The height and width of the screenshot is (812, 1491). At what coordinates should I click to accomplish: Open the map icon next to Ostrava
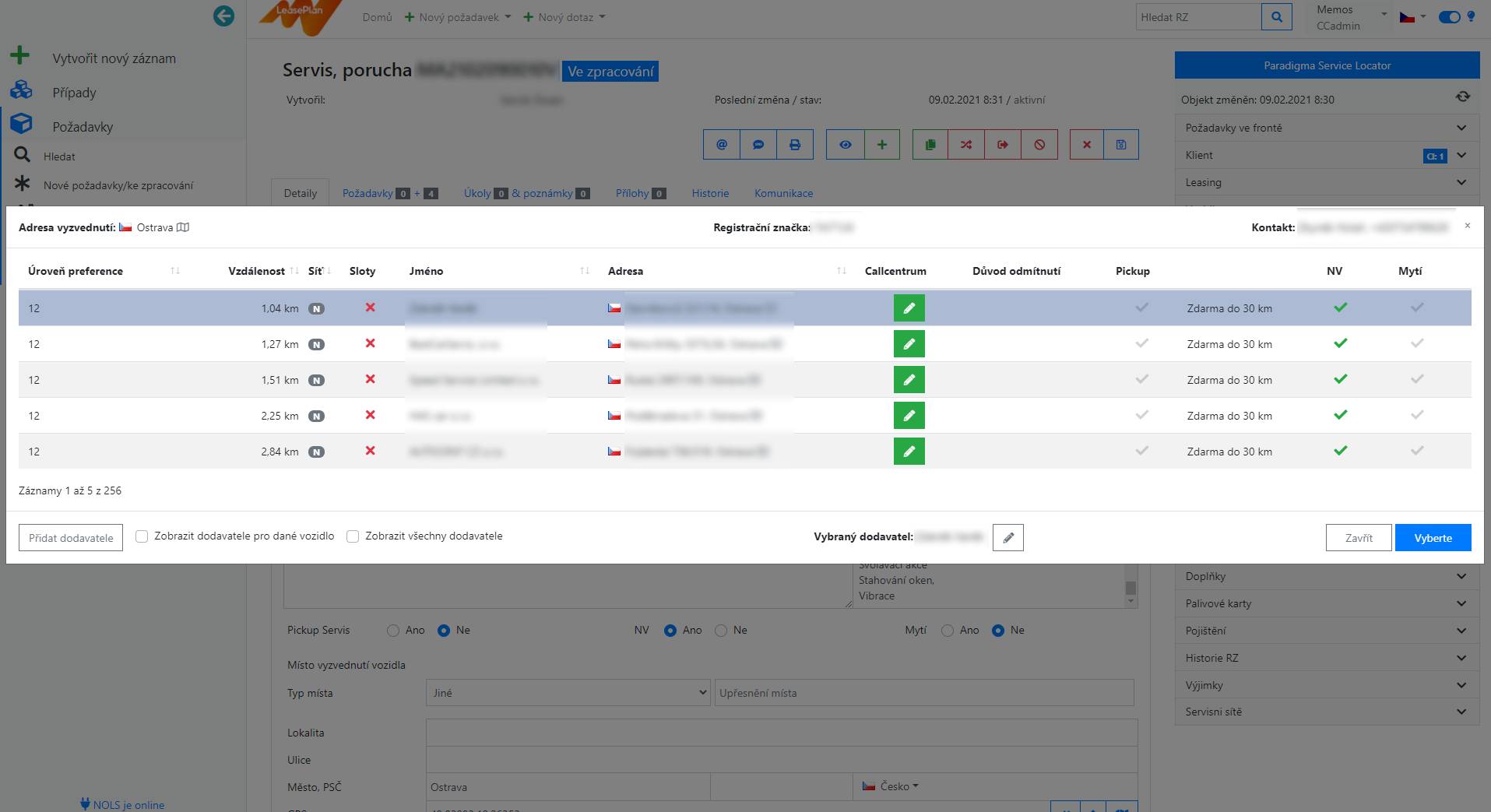pos(183,227)
